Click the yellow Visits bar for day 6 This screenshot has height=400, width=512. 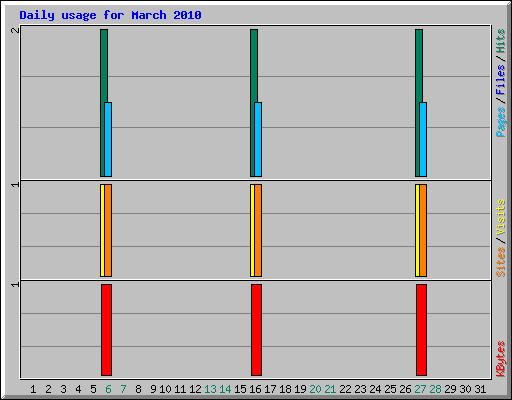102,230
